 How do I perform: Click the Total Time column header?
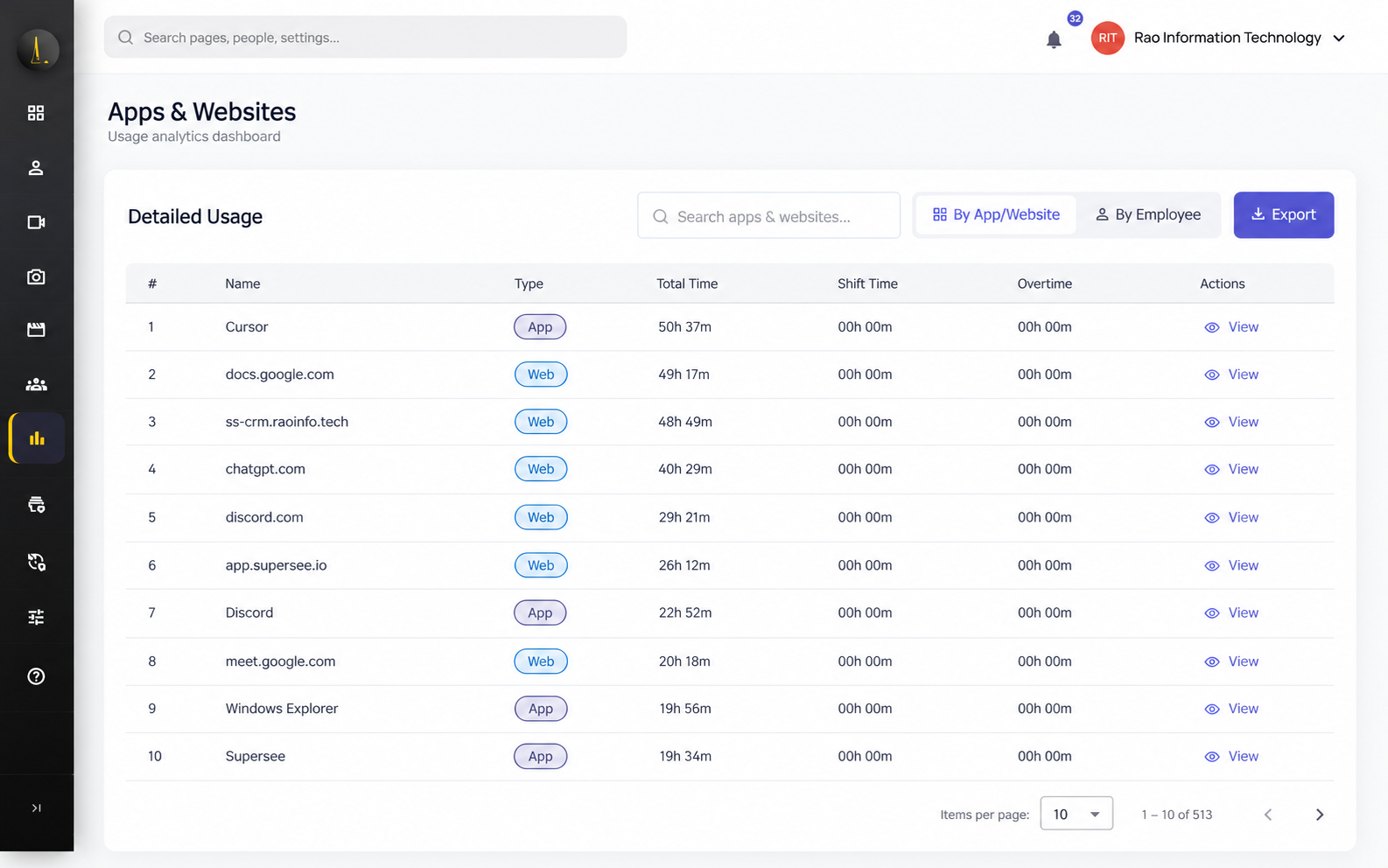click(687, 283)
